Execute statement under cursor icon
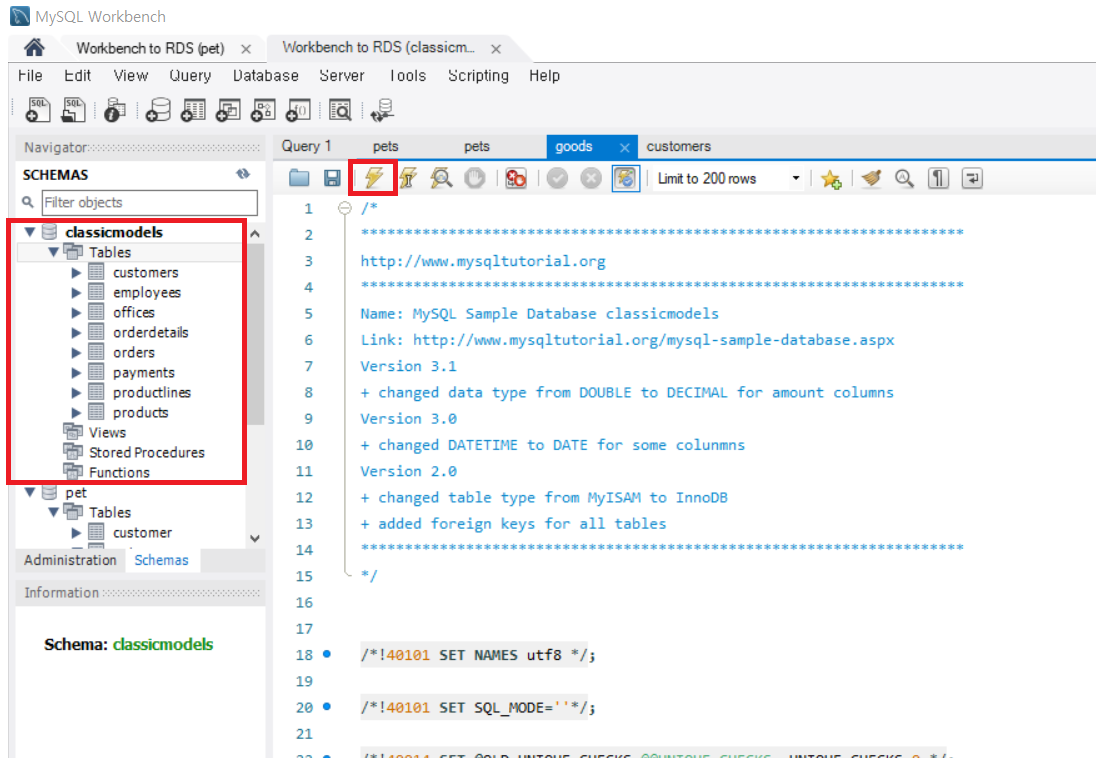This screenshot has width=1096, height=758. coord(408,178)
